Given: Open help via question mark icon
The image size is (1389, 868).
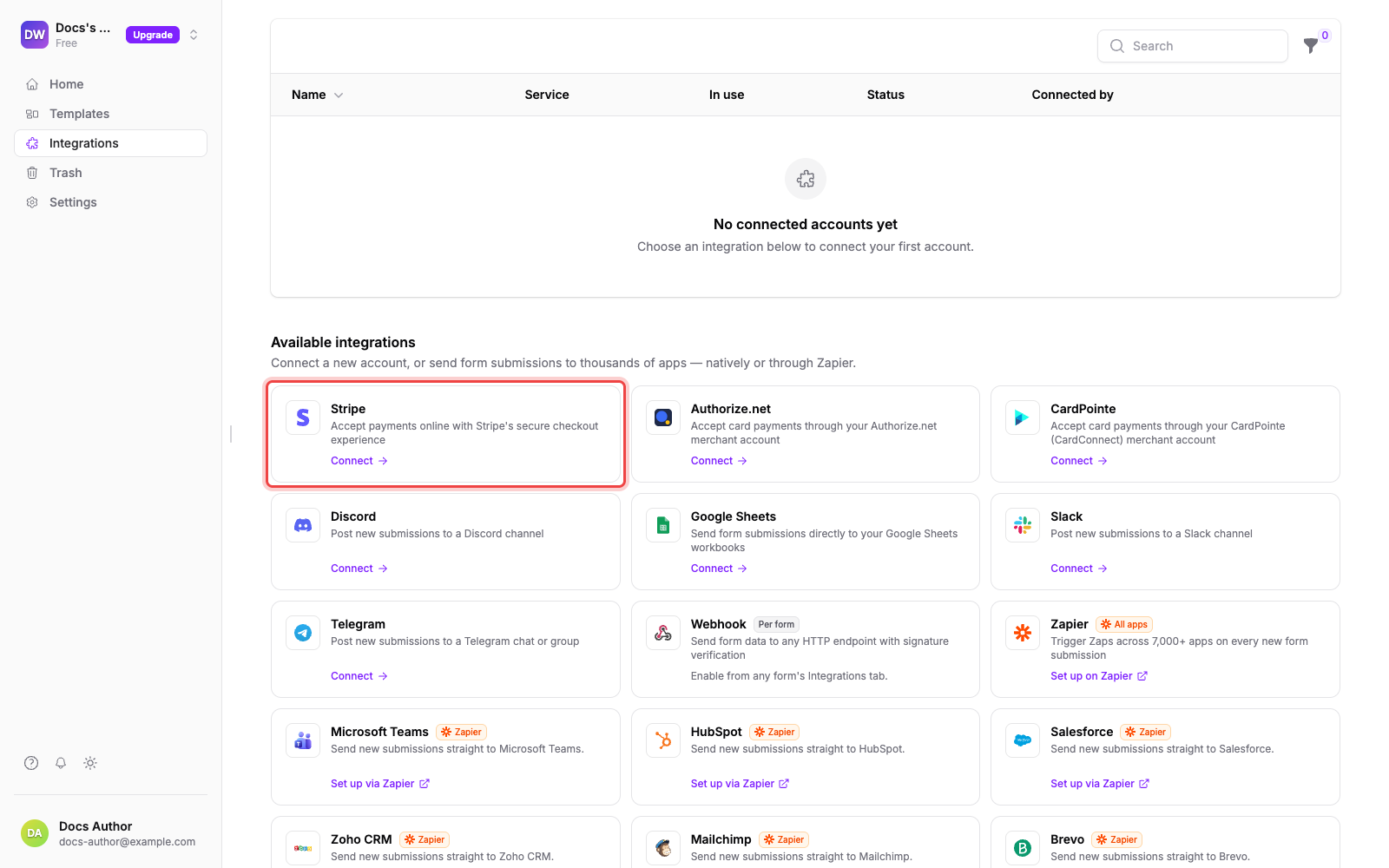Looking at the screenshot, I should tap(31, 763).
